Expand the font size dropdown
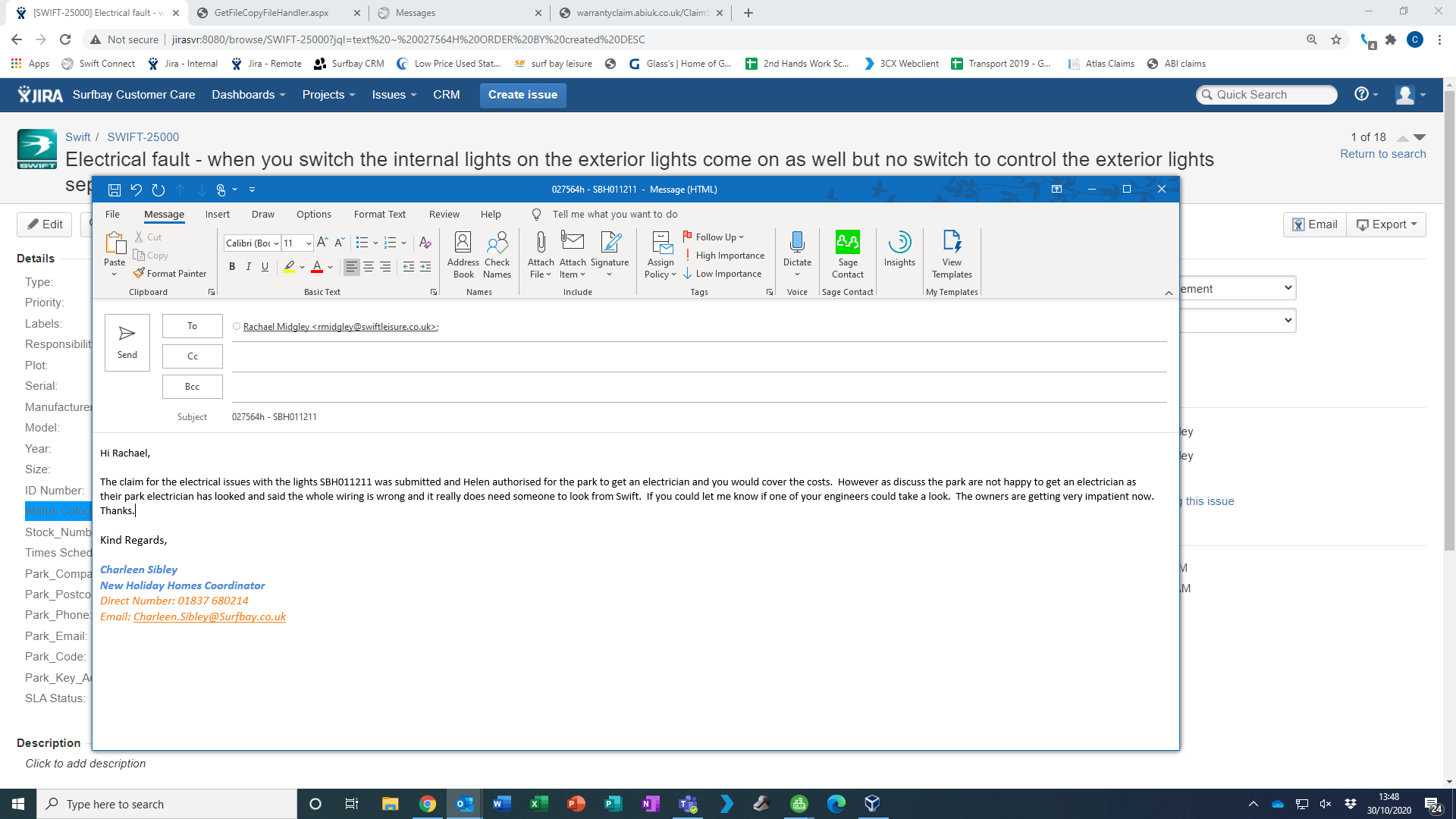 pos(309,243)
